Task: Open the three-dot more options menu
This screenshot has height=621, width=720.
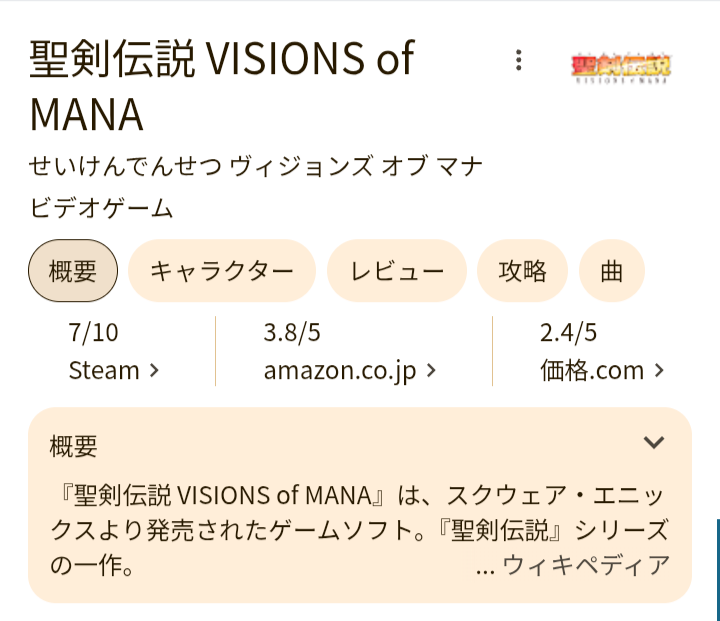Action: point(518,60)
